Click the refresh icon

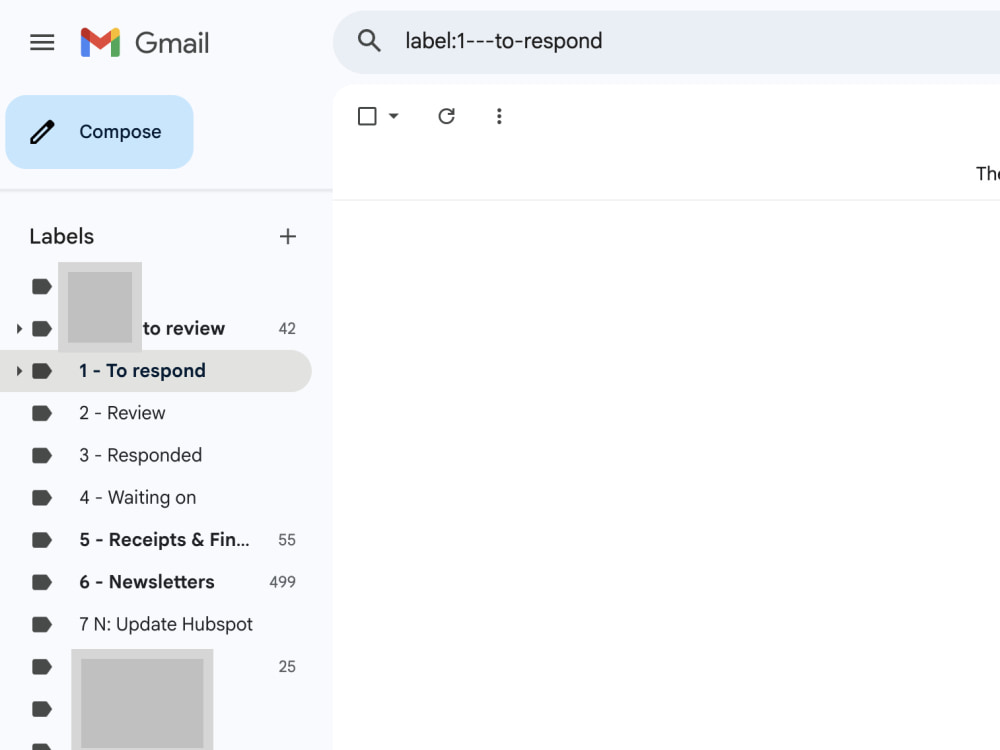coord(446,116)
